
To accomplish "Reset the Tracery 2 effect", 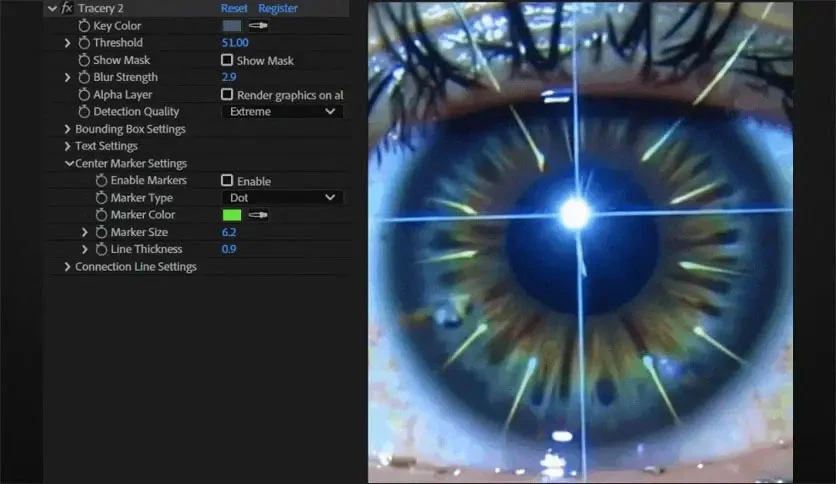I will tap(234, 8).
